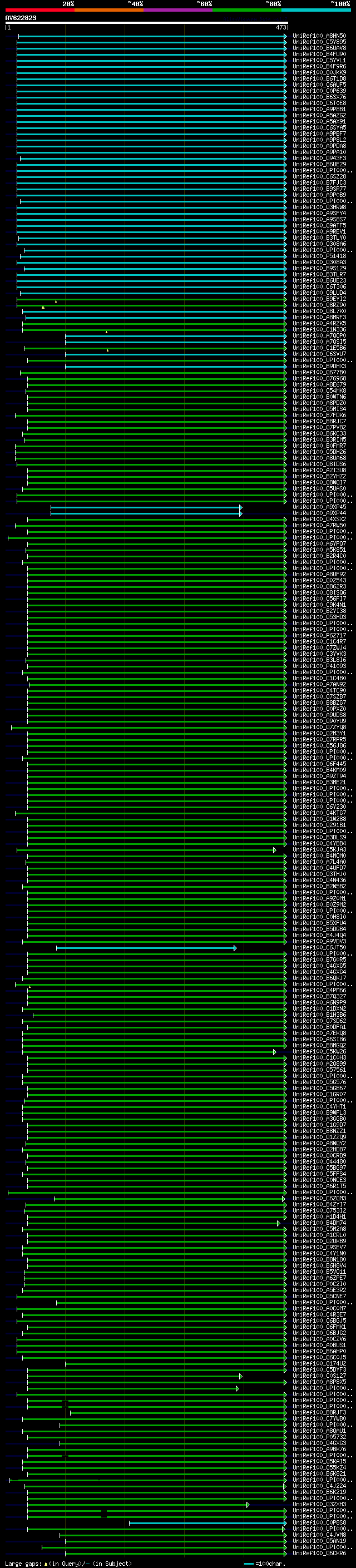Screen dimensions: 356x1568
Task: Select hit label UniRef100_A5AZG2
Action: click(319, 116)
